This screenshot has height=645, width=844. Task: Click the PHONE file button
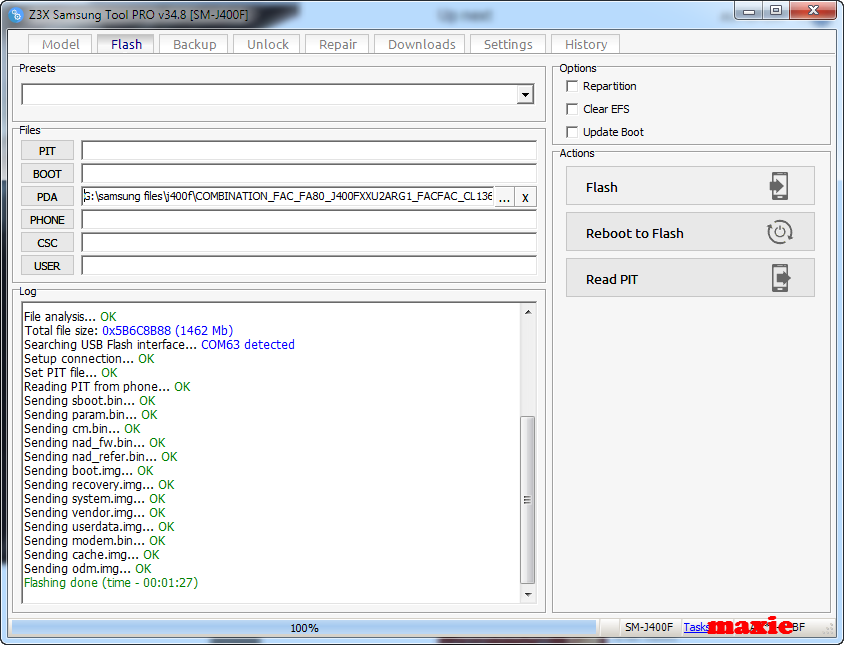47,220
